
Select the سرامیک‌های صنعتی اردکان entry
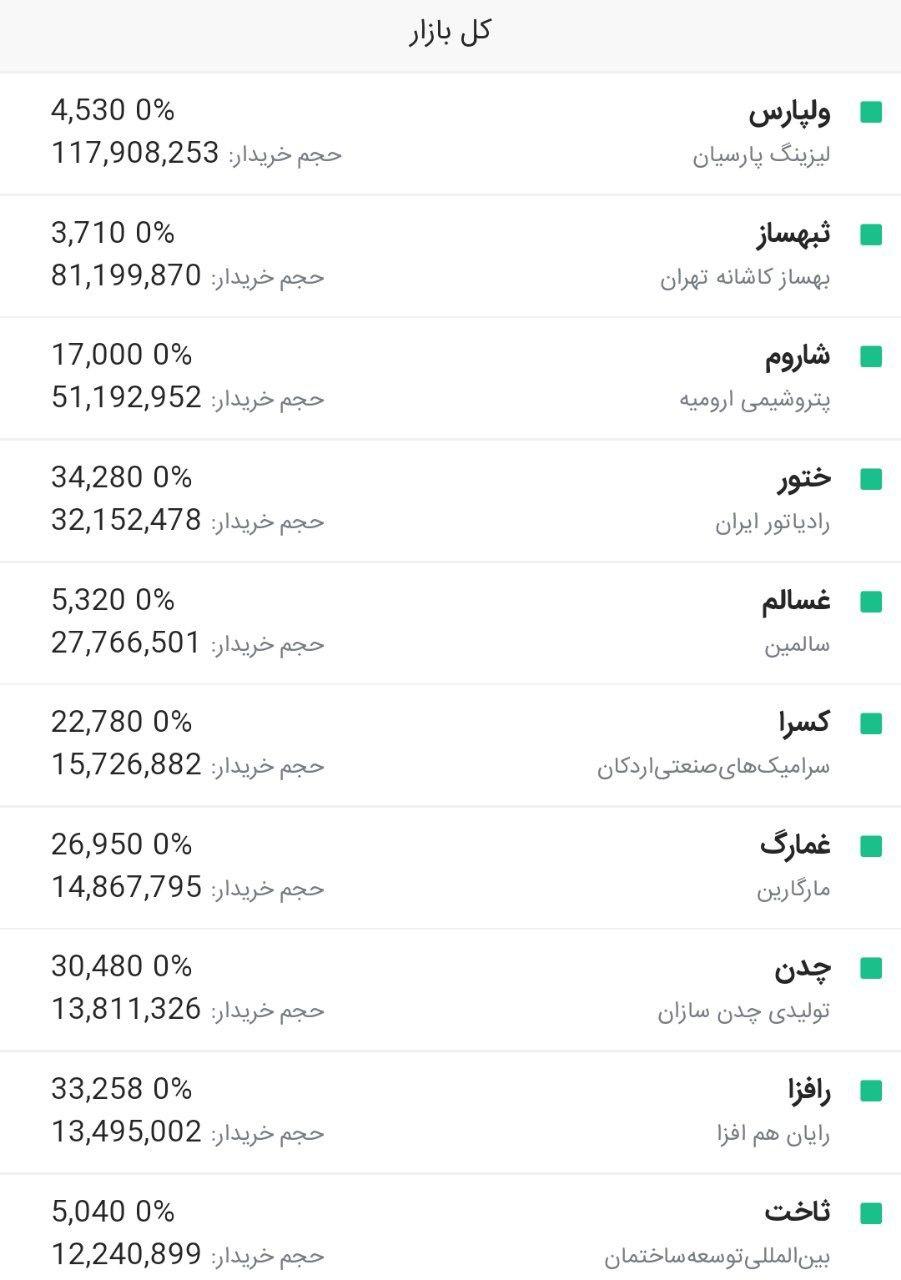click(714, 768)
